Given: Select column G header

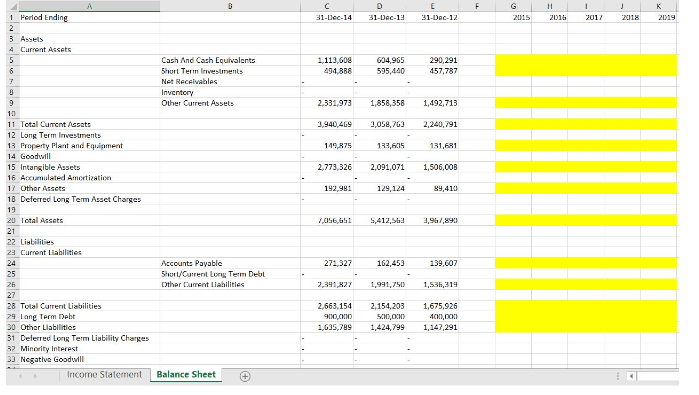Looking at the screenshot, I should [513, 6].
